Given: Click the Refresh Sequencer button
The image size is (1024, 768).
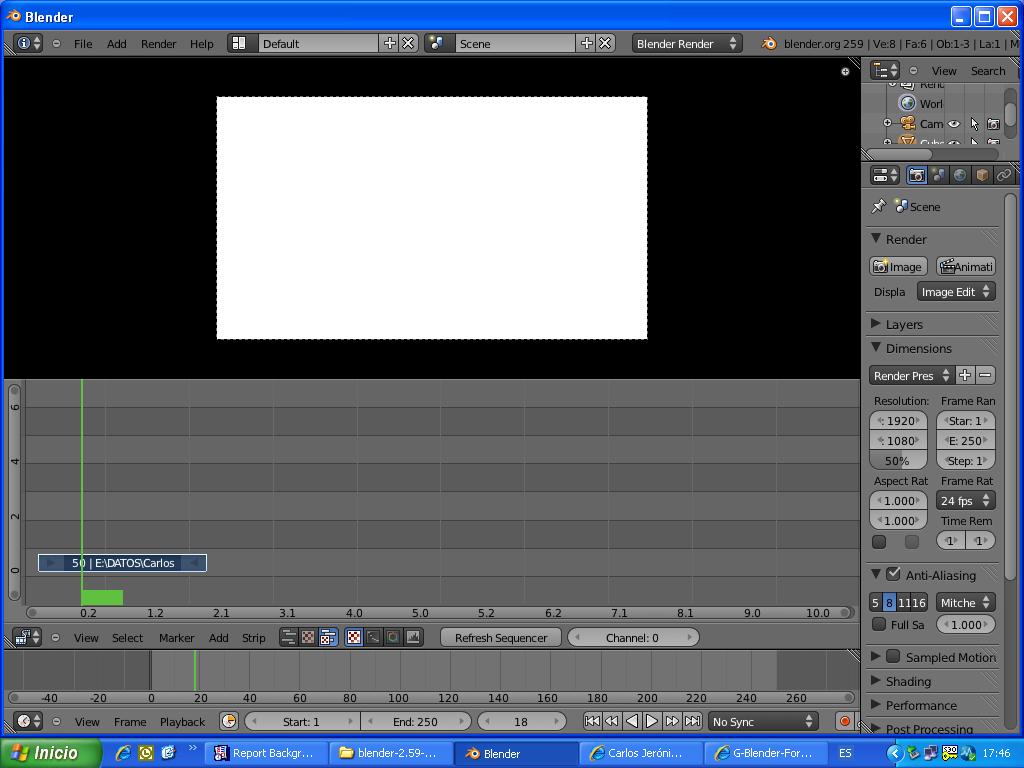Looking at the screenshot, I should pos(500,637).
